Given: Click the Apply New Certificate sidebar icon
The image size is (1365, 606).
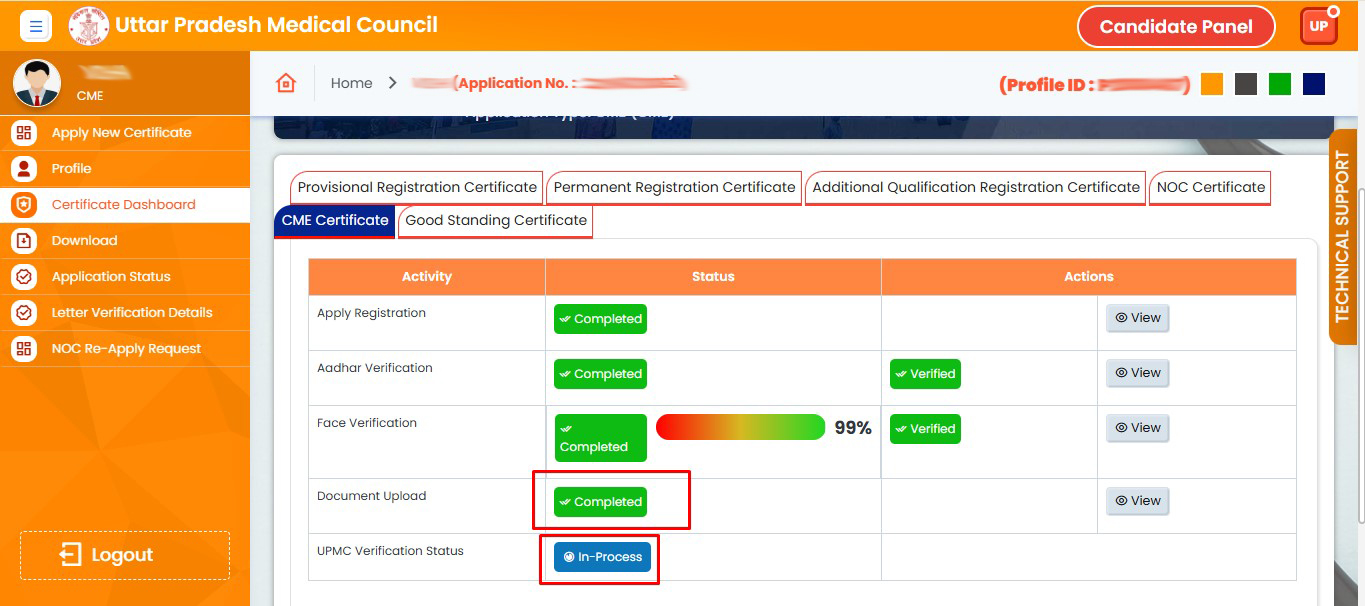Looking at the screenshot, I should click(24, 133).
